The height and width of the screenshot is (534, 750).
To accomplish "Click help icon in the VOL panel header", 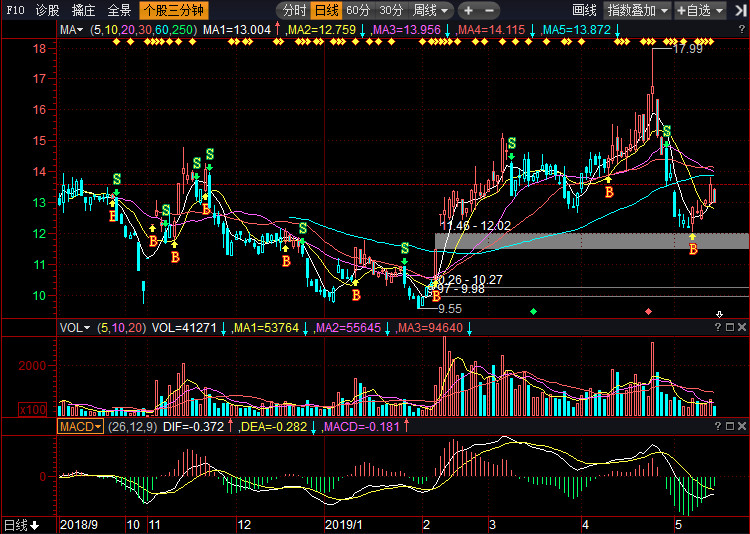I will click(x=718, y=327).
